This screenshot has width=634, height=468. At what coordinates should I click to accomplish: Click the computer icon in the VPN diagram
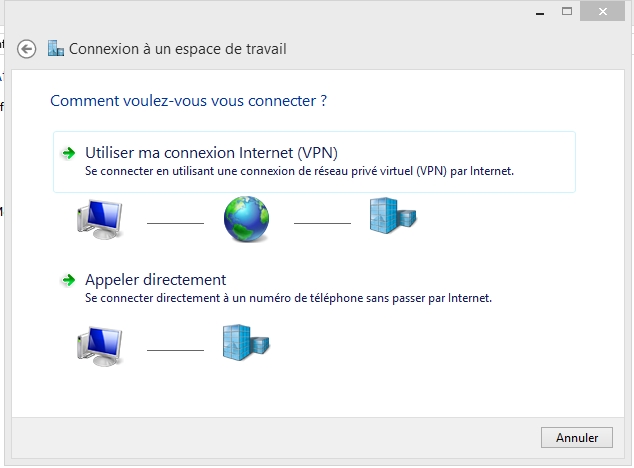[100, 219]
